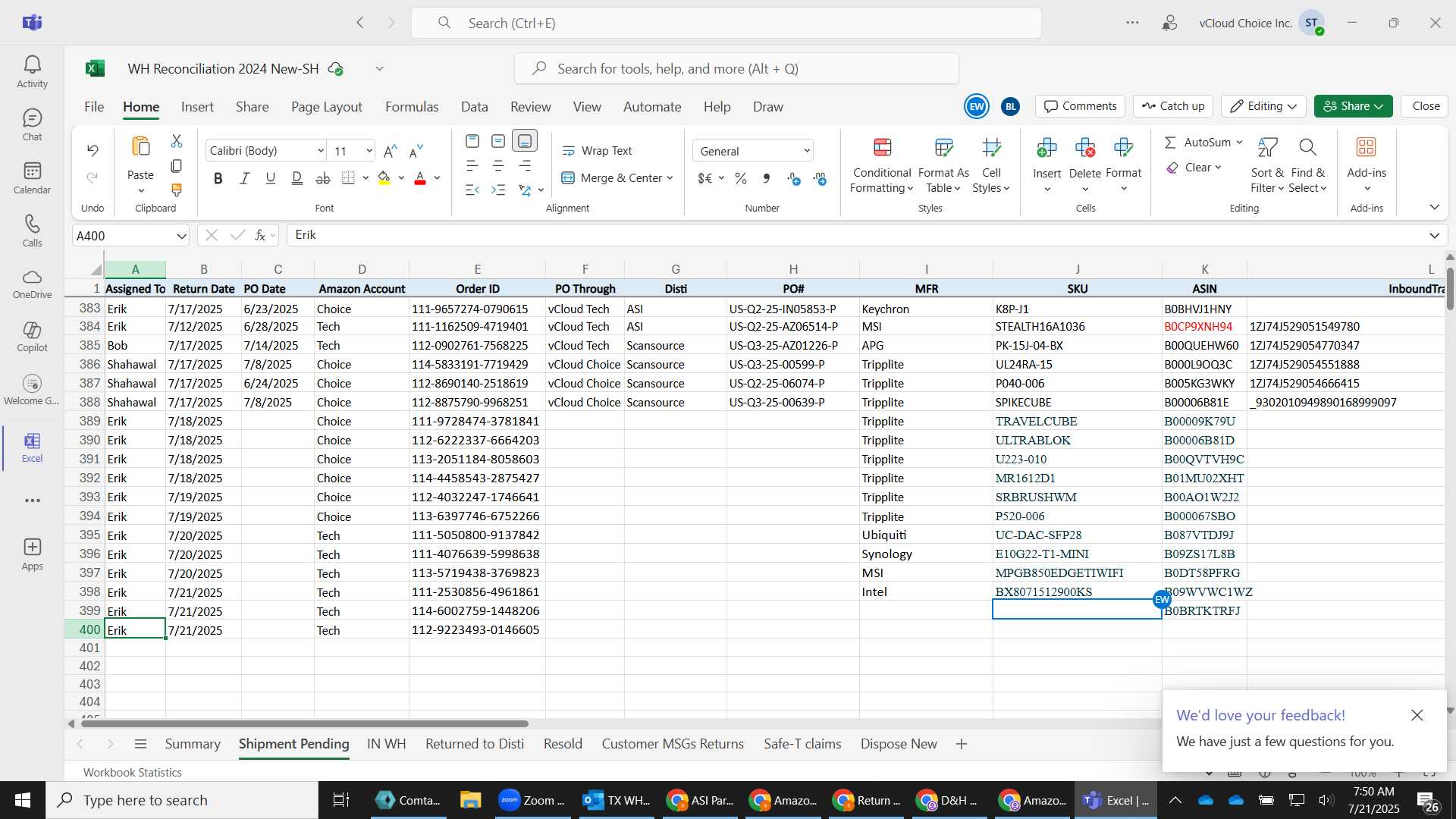The image size is (1456, 819).
Task: Open the Editing mode dropdown
Action: tap(1263, 106)
